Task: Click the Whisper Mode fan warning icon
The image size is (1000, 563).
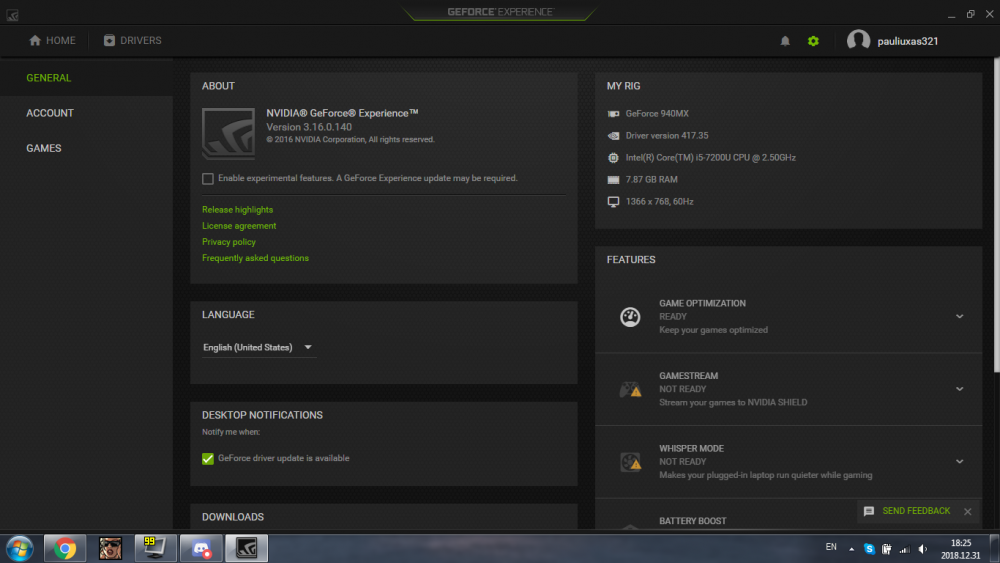Action: click(630, 462)
